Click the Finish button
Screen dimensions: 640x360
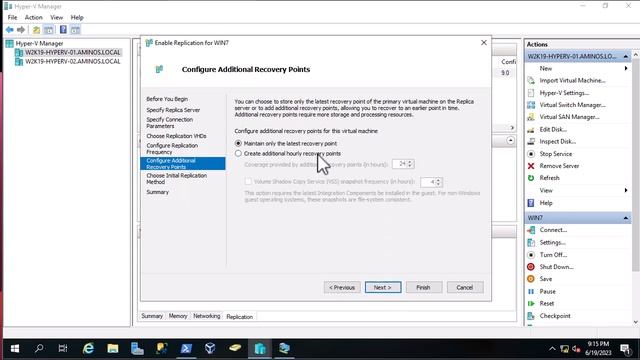[x=423, y=287]
